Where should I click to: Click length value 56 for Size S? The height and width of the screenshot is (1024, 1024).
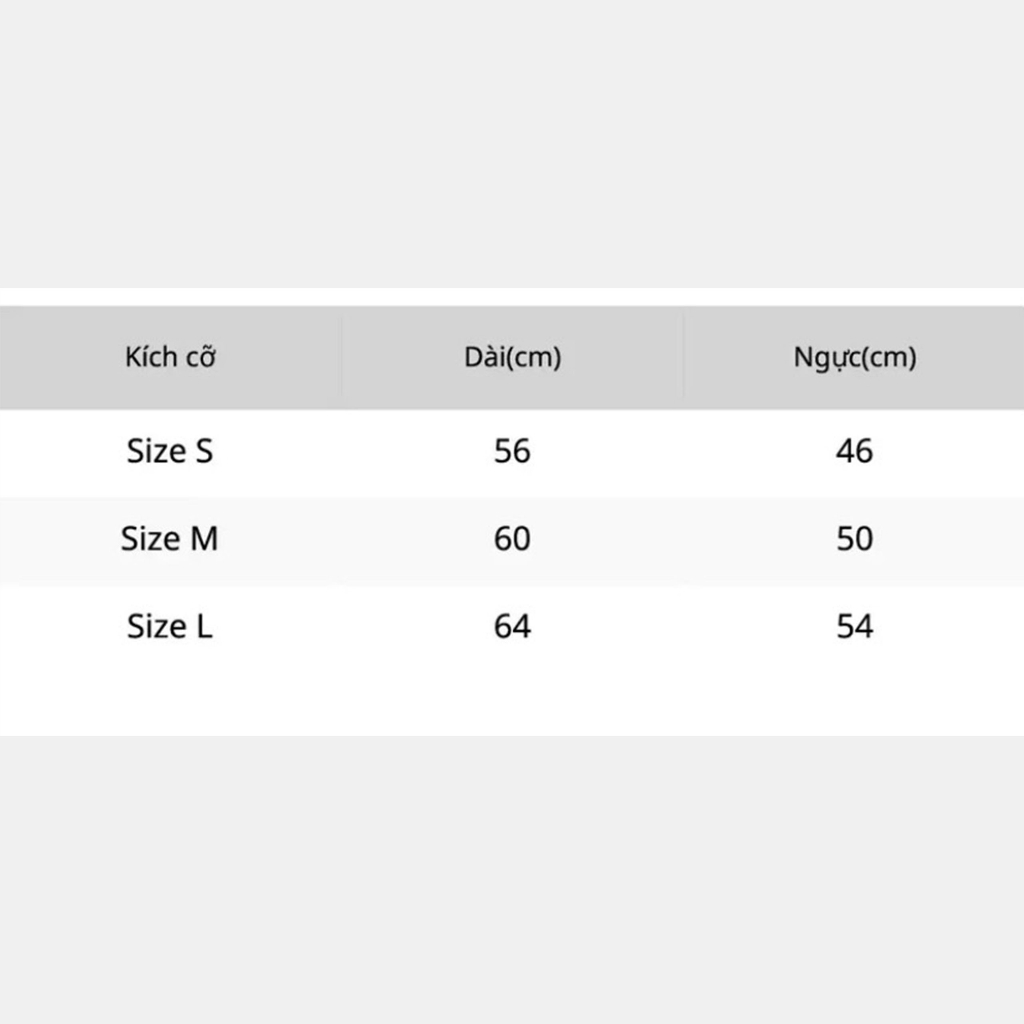point(512,451)
